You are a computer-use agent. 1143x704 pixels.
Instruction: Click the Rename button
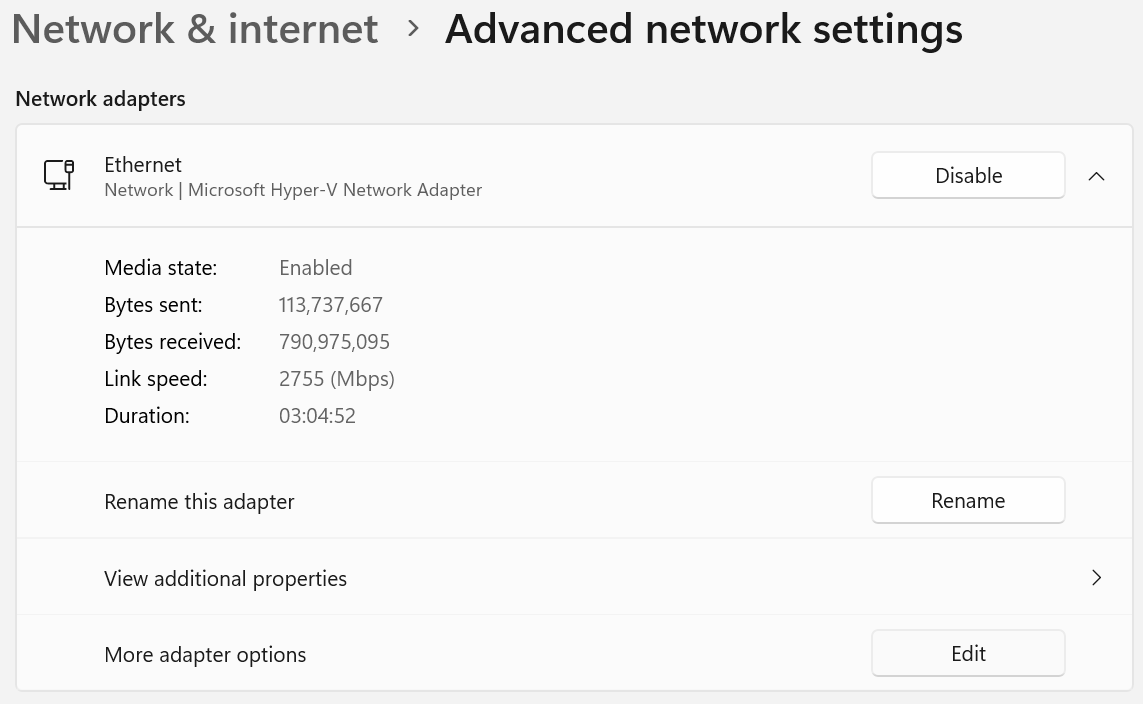click(968, 501)
